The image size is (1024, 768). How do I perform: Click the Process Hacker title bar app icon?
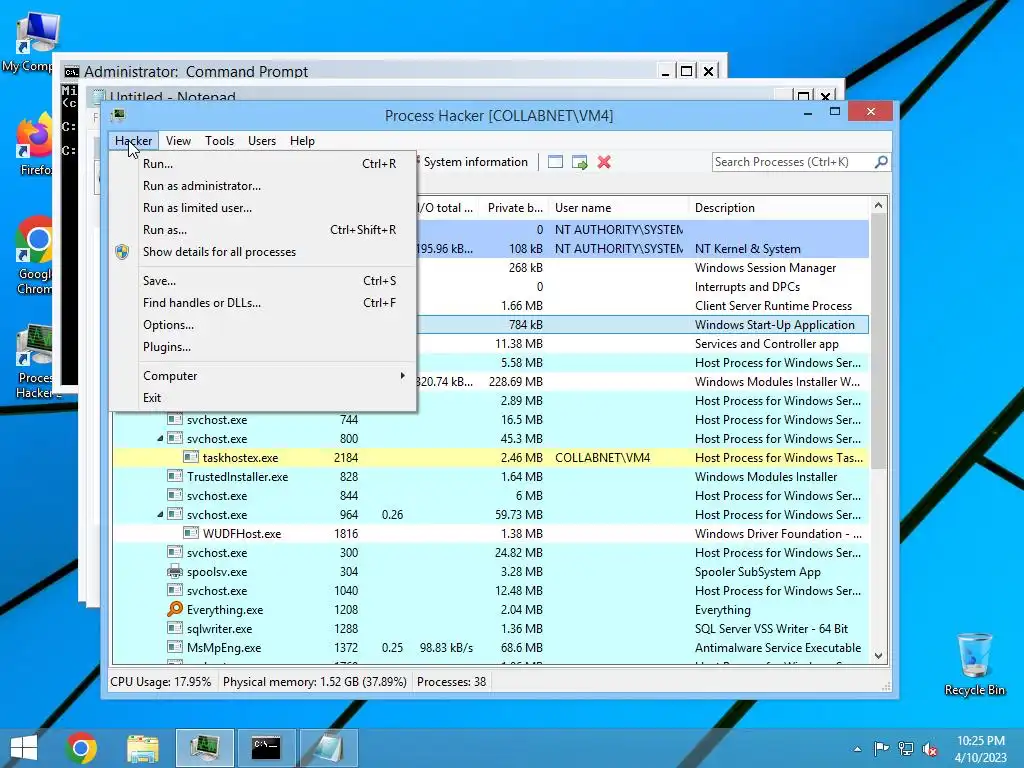click(x=118, y=116)
